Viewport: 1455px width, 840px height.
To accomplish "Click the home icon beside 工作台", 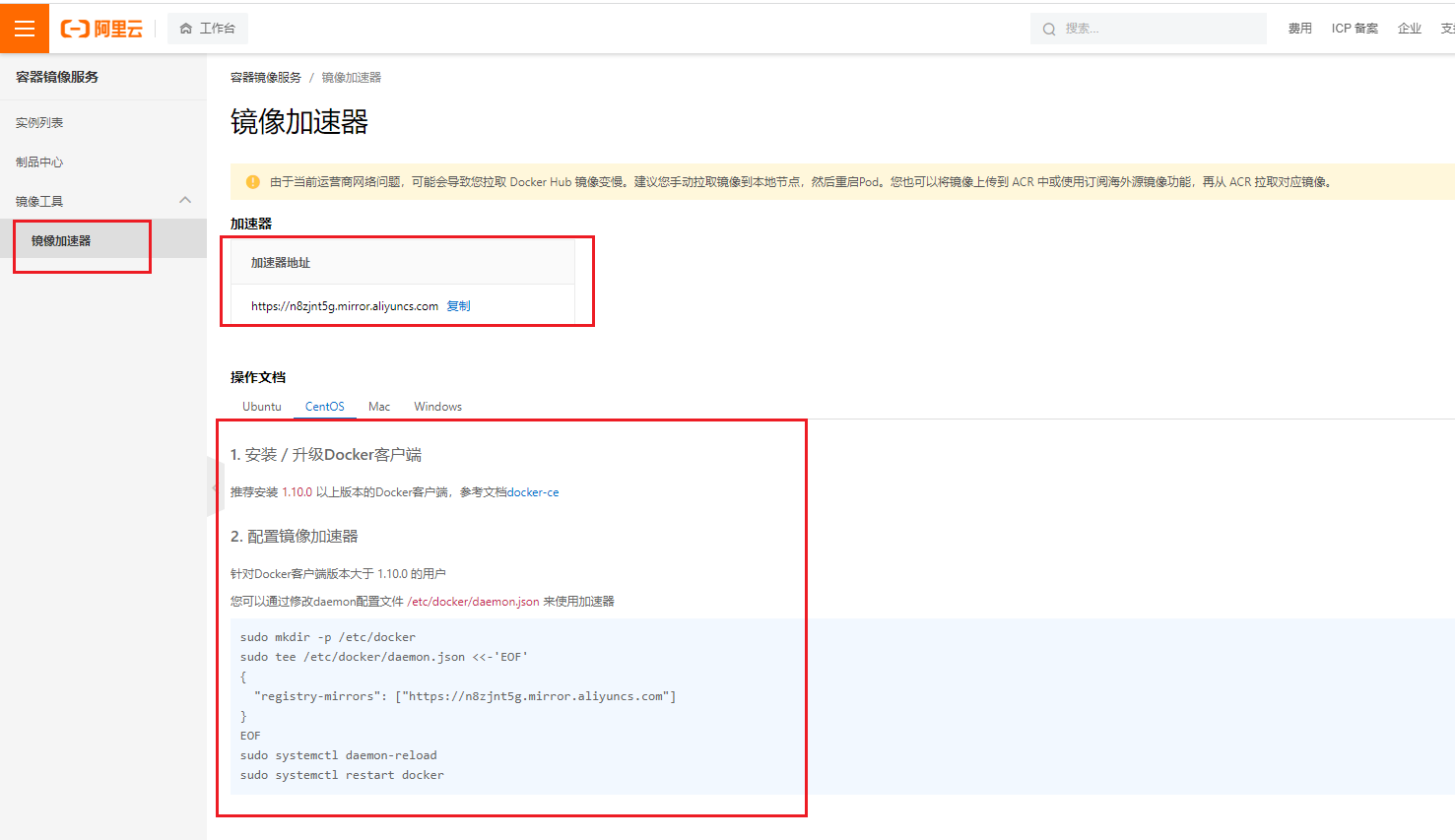I will tap(186, 29).
